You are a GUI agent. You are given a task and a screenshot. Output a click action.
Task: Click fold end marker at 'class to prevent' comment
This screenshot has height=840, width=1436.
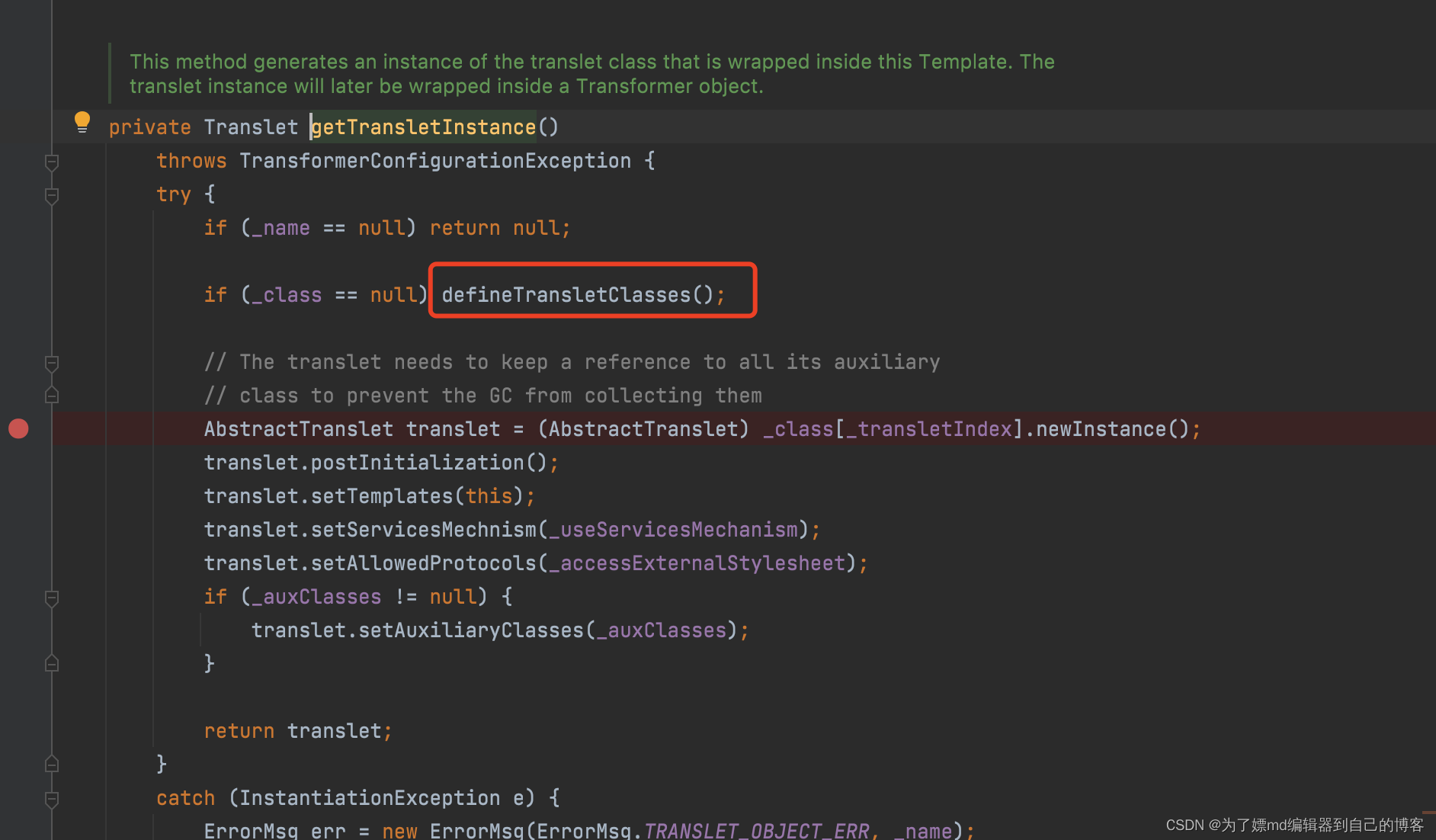(52, 396)
